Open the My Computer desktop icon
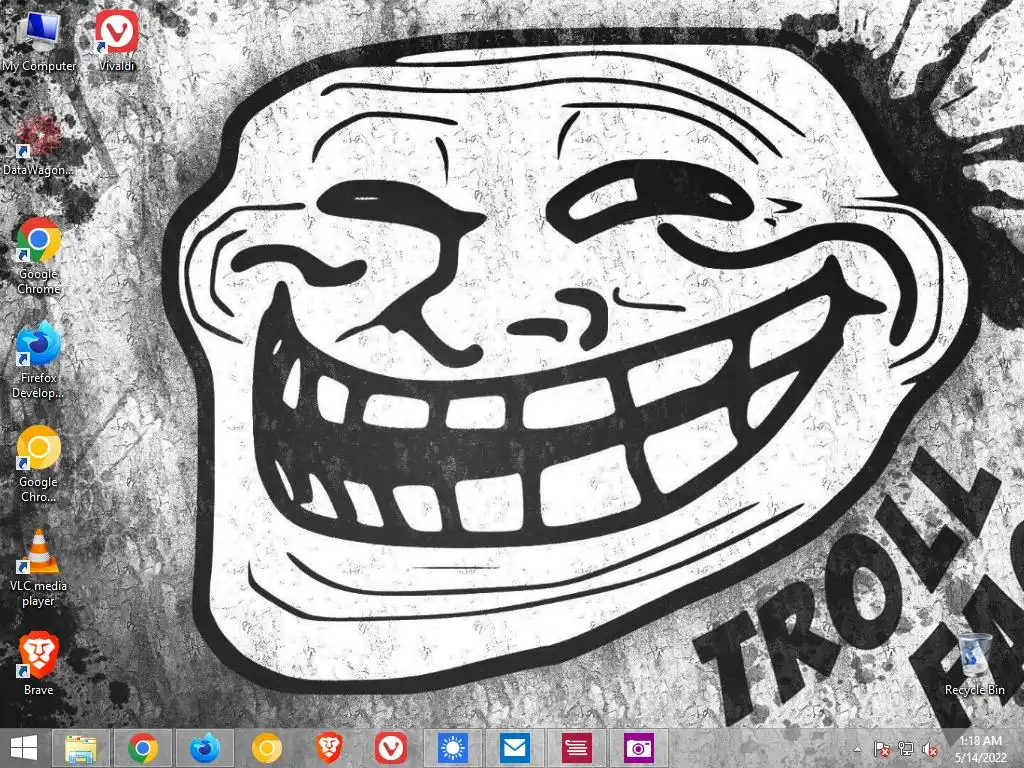This screenshot has height=768, width=1024. pos(39,41)
